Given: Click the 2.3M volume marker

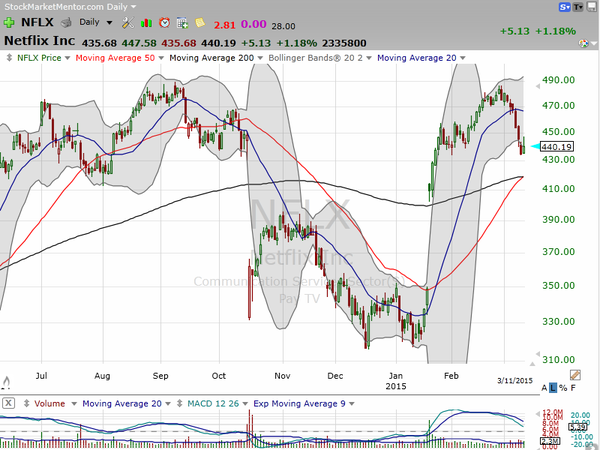Looking at the screenshot, I should (551, 441).
